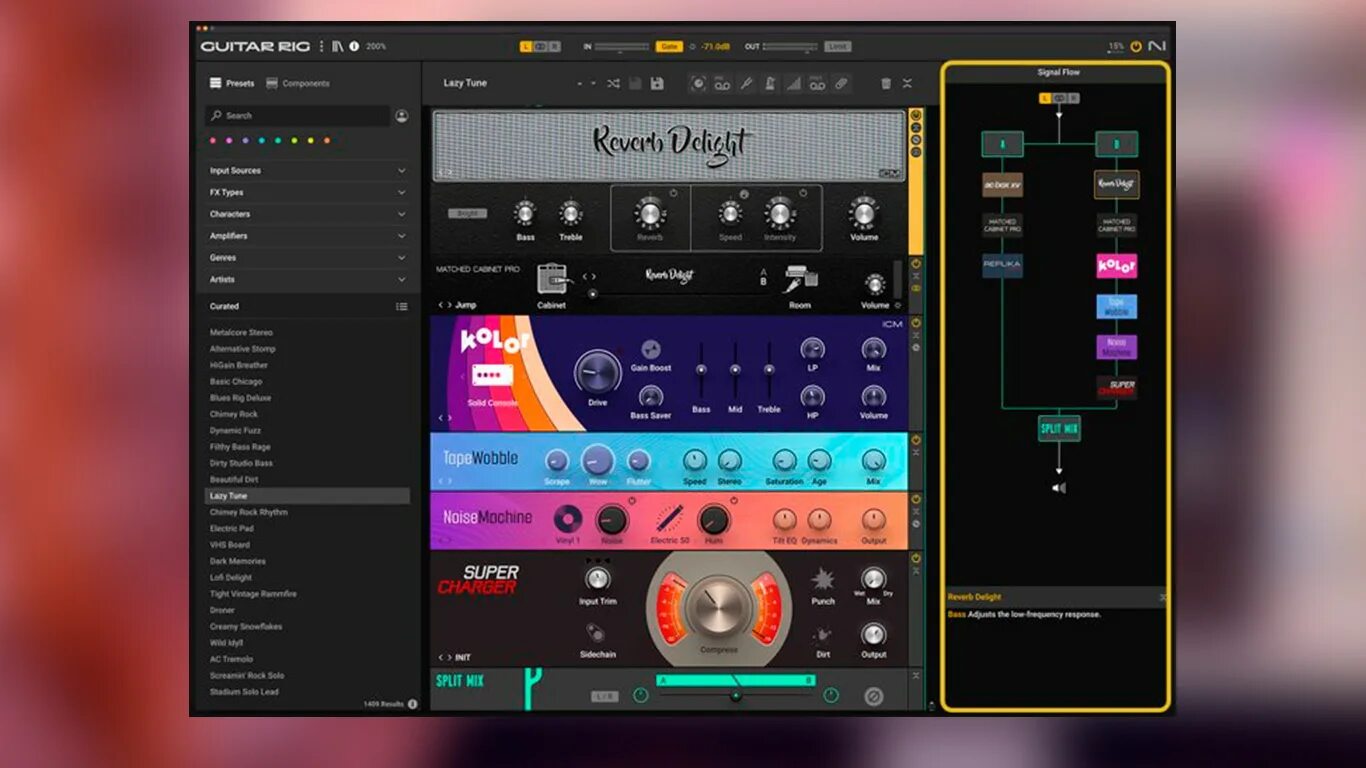Select the Electric 50 noise icon
Image resolution: width=1366 pixels, height=768 pixels.
[670, 519]
